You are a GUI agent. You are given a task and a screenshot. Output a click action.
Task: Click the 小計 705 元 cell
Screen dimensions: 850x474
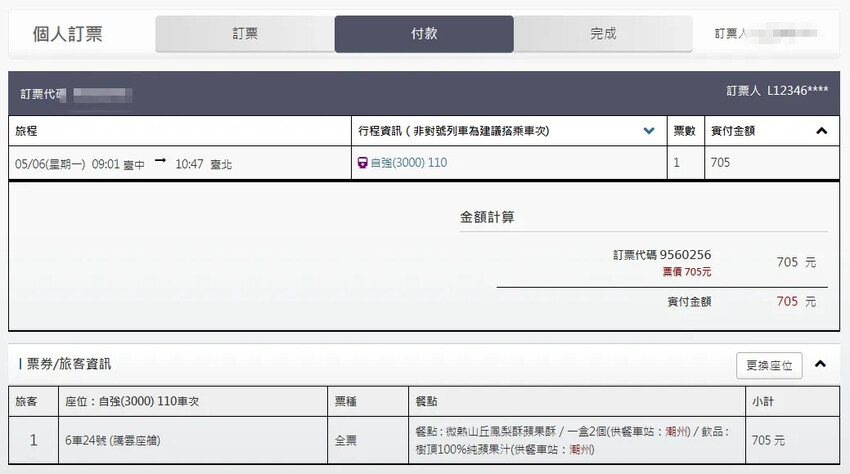792,440
